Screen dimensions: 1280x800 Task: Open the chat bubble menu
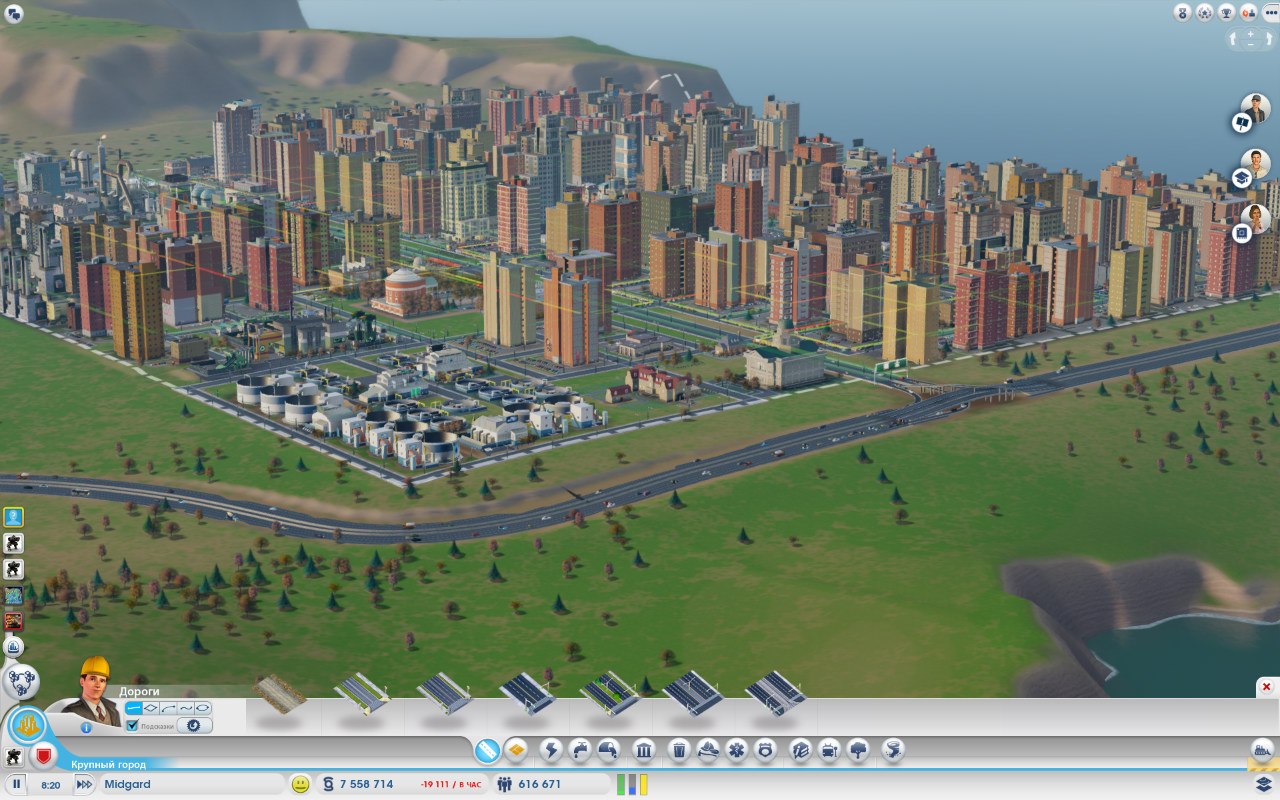14,14
